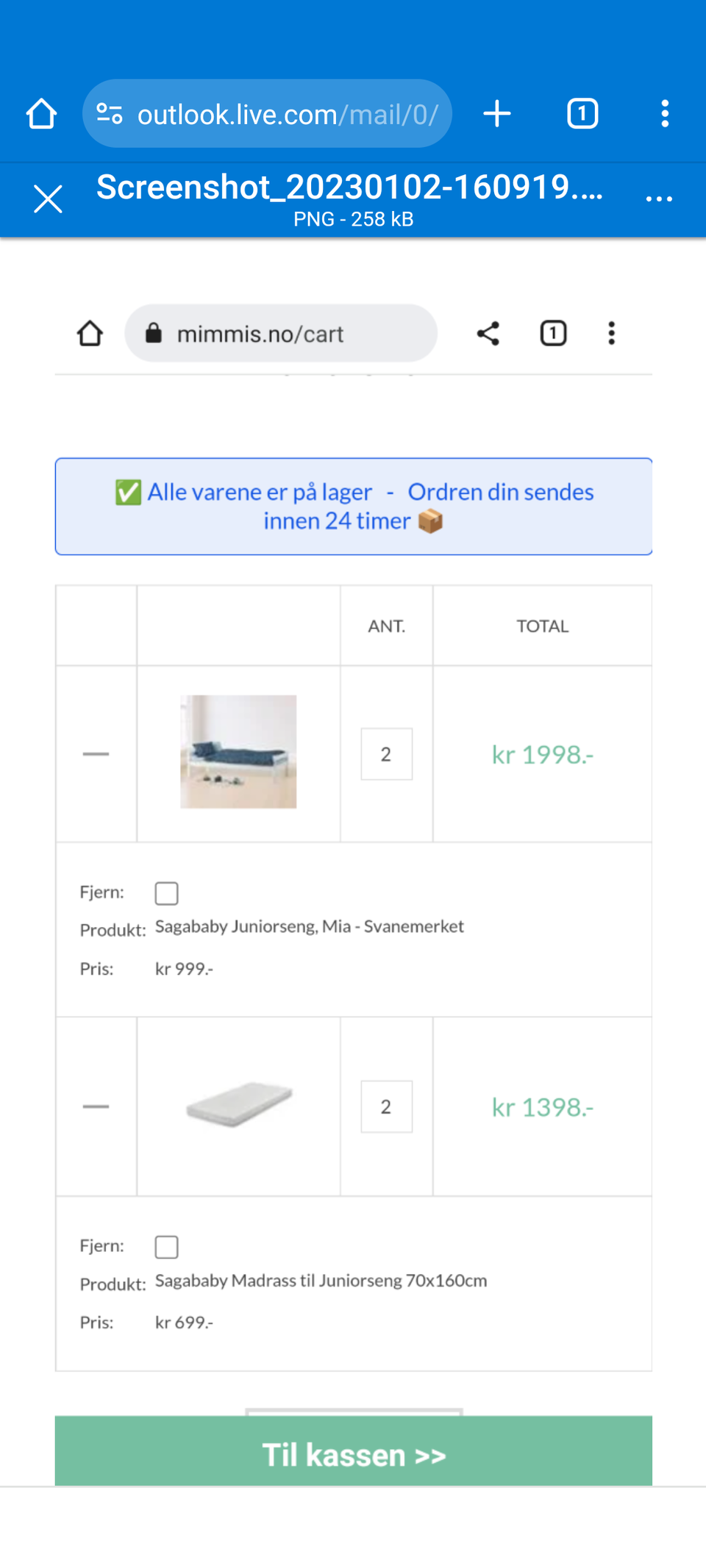Tap the share icon in the screenshot
This screenshot has height=1568, width=706.
point(488,334)
